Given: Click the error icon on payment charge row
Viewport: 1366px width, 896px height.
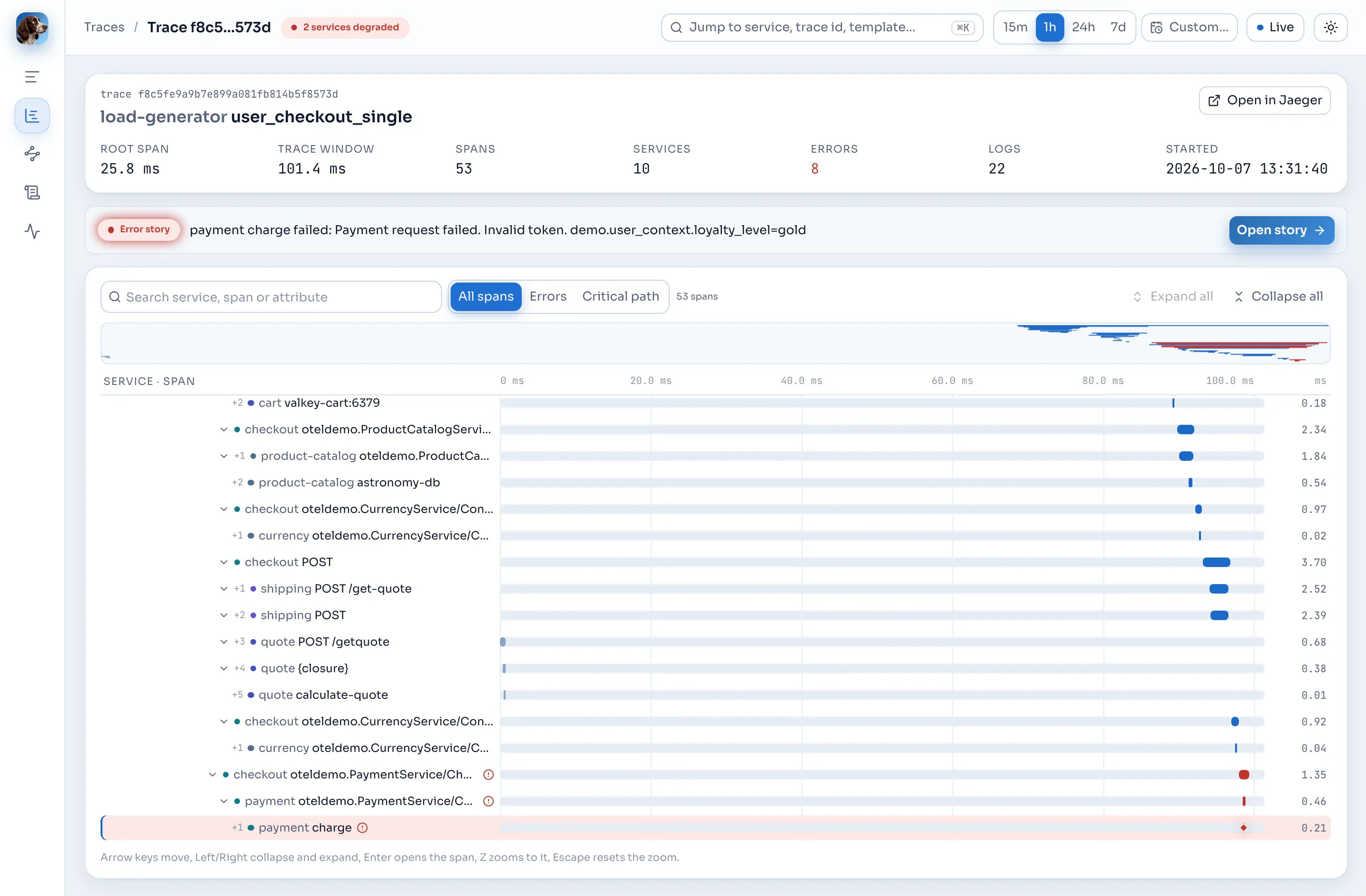Looking at the screenshot, I should [x=363, y=828].
